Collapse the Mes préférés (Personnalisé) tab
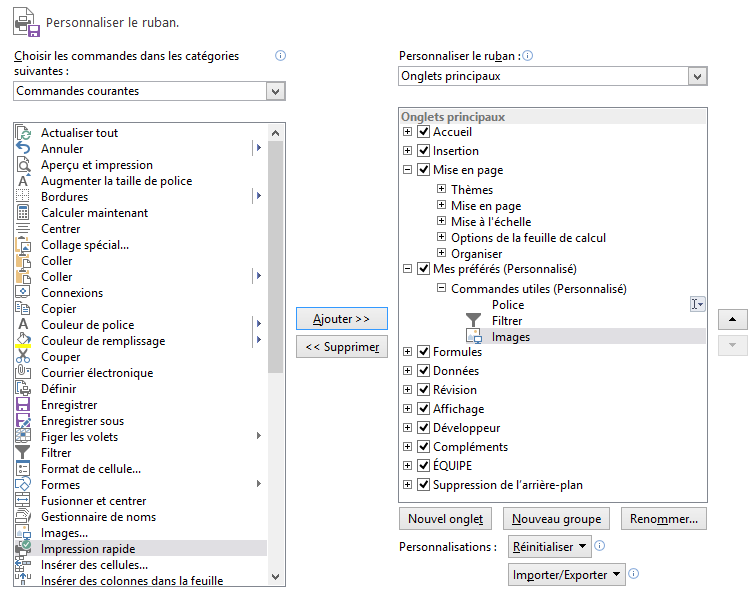The height and width of the screenshot is (595, 756). point(407,269)
